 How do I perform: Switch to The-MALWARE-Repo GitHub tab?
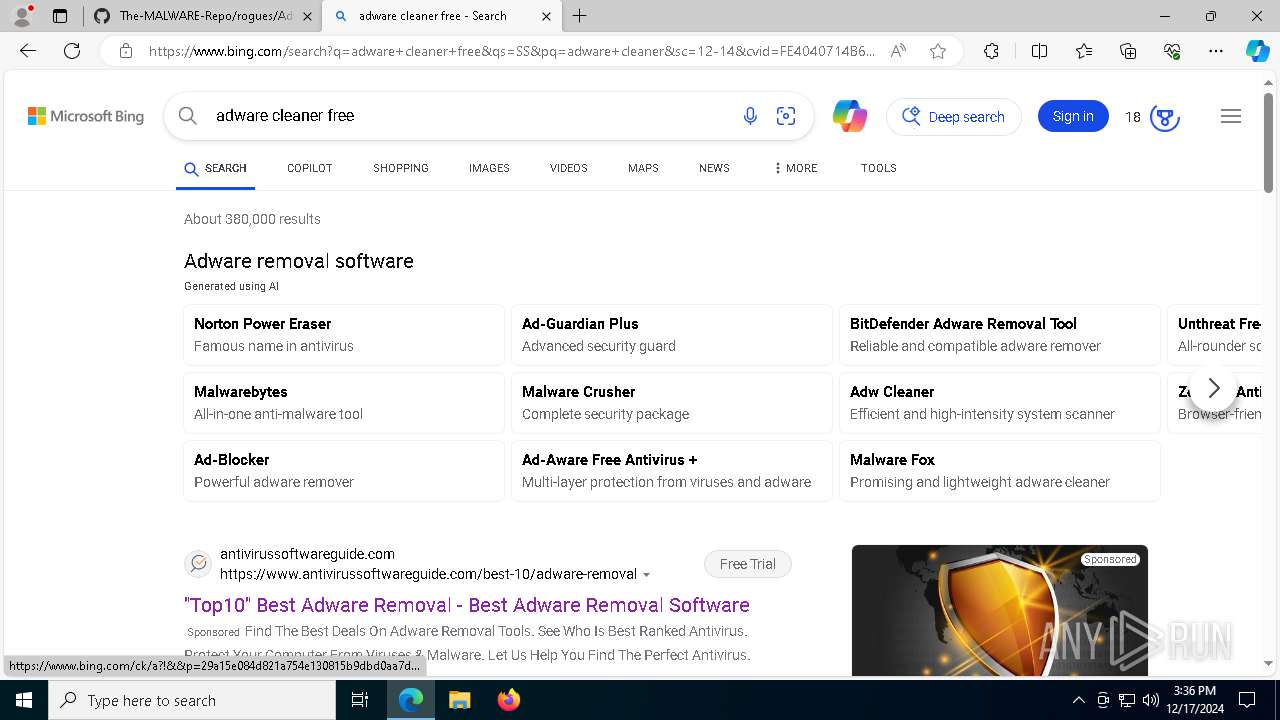(203, 16)
